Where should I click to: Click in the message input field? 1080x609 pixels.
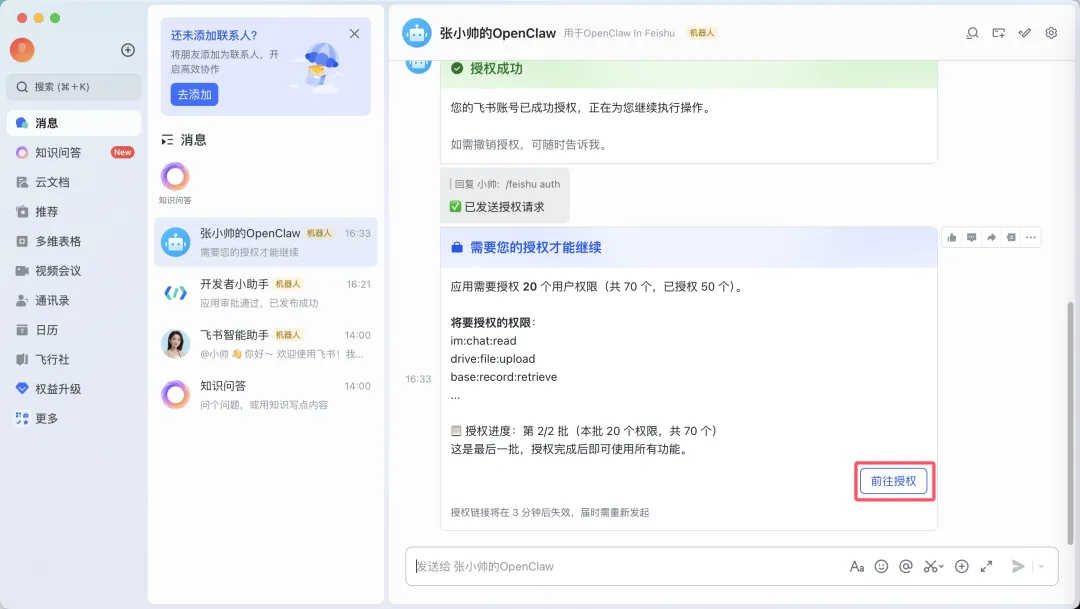pyautogui.click(x=627, y=566)
